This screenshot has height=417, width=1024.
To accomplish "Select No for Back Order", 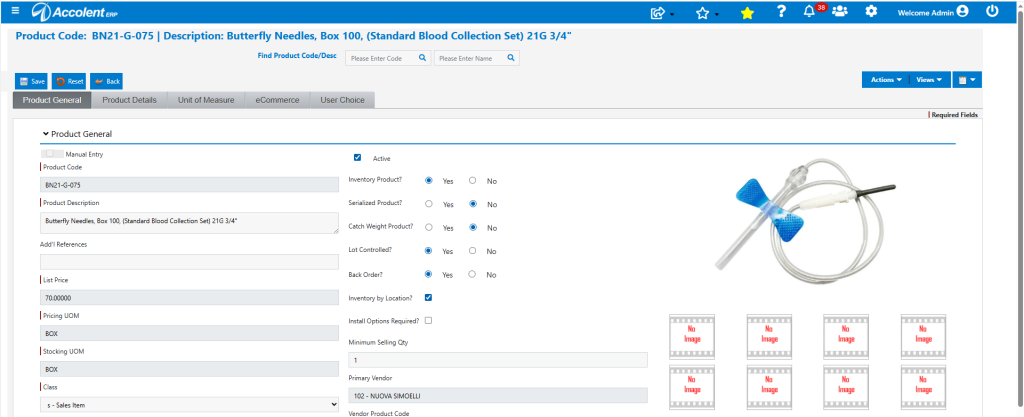I will click(472, 274).
